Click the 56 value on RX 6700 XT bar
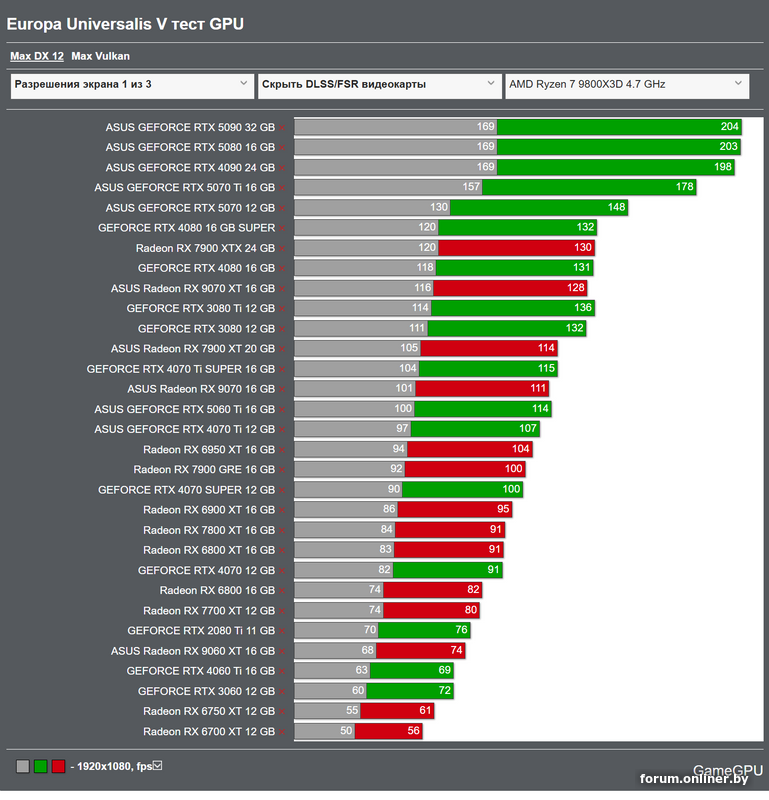Image resolution: width=769 pixels, height=800 pixels. [413, 731]
